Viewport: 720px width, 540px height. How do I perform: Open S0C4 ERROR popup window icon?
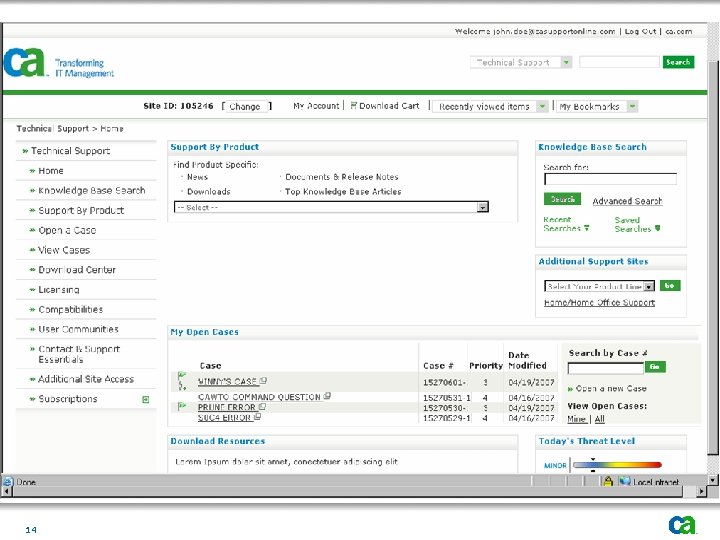click(x=257, y=416)
